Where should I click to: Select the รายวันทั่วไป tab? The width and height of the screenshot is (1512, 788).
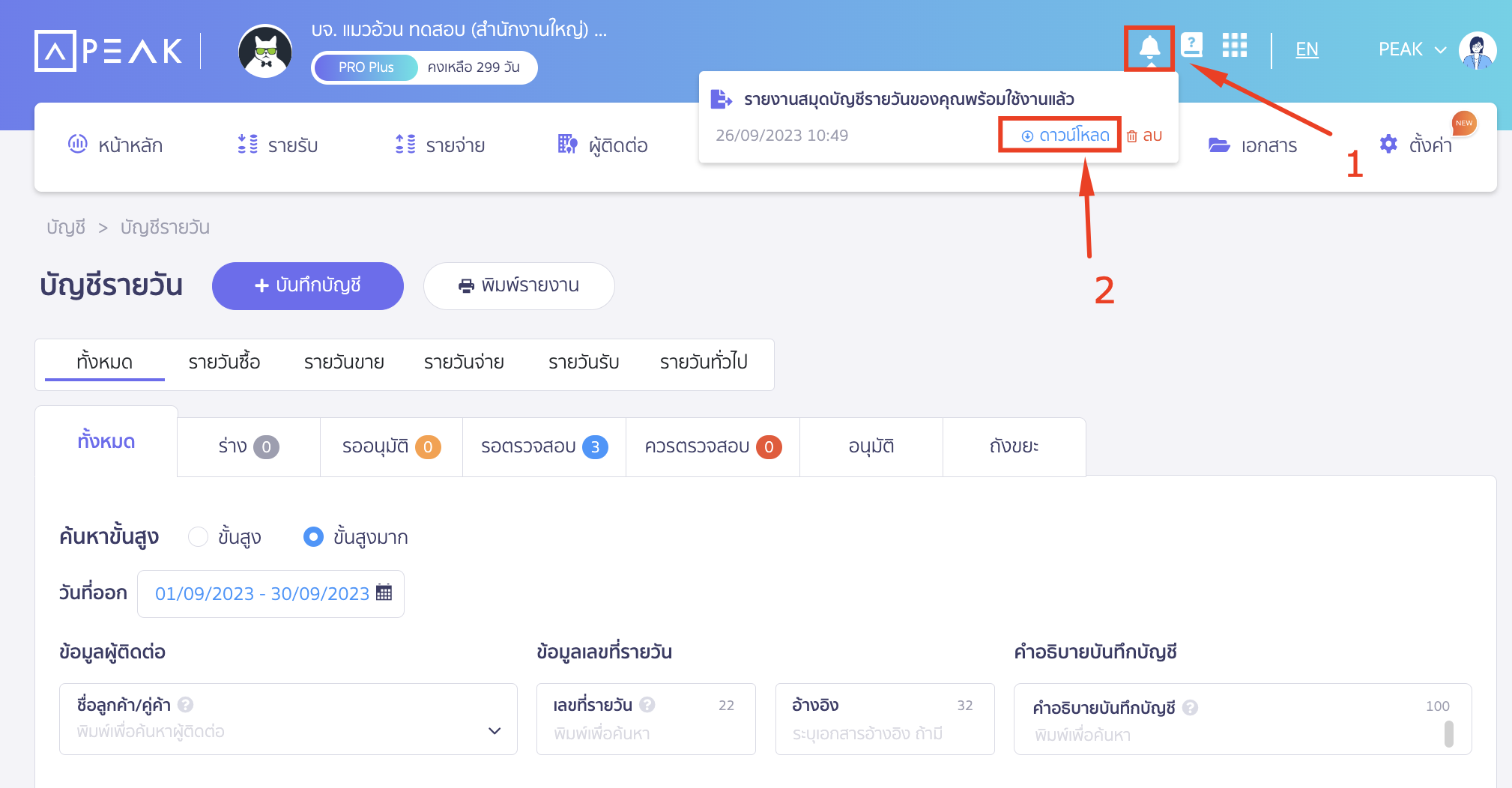click(x=704, y=363)
